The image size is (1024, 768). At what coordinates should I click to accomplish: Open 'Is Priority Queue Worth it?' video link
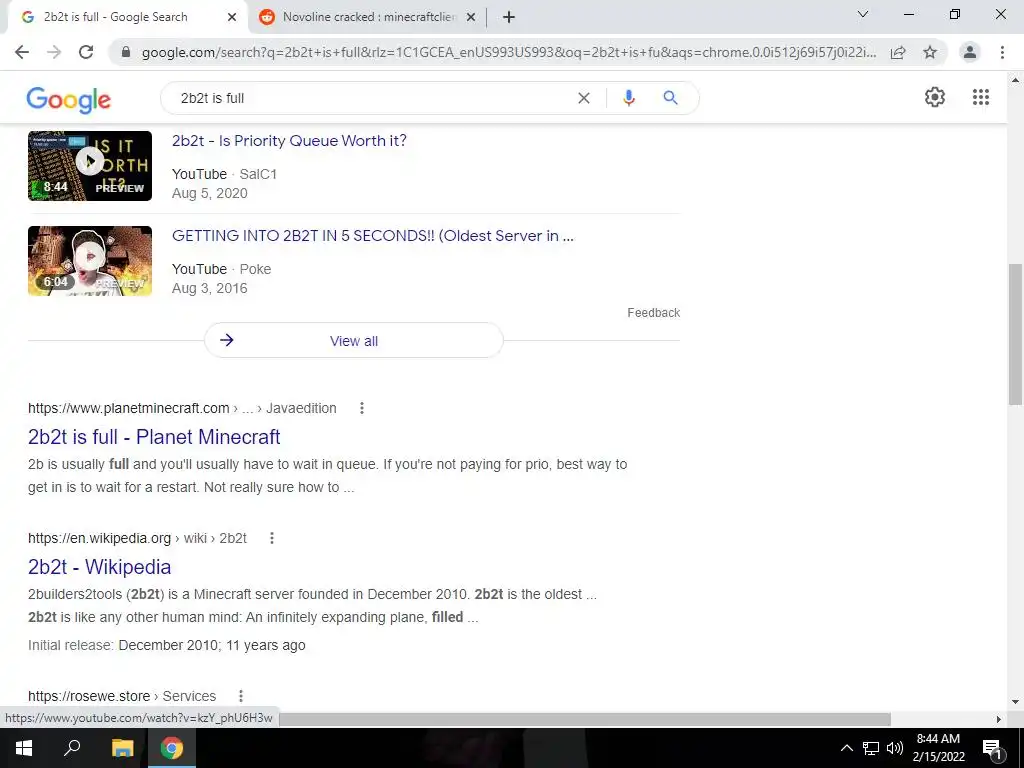[x=289, y=140]
